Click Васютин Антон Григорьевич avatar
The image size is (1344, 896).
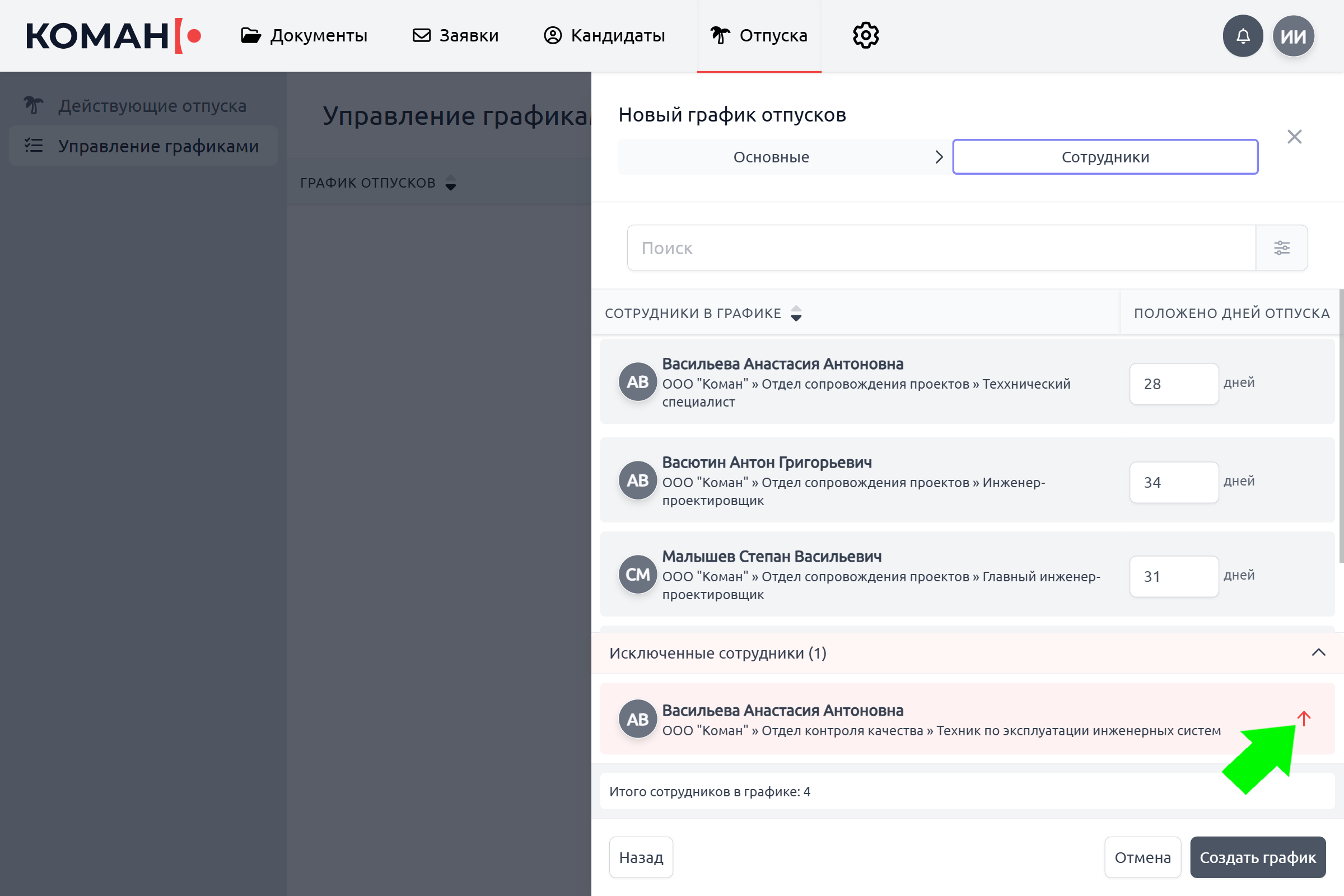coord(637,480)
